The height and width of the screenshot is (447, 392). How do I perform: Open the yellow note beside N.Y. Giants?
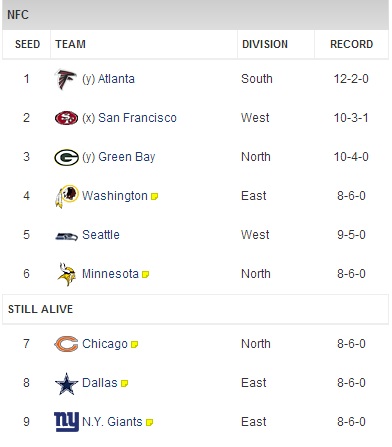(x=150, y=422)
